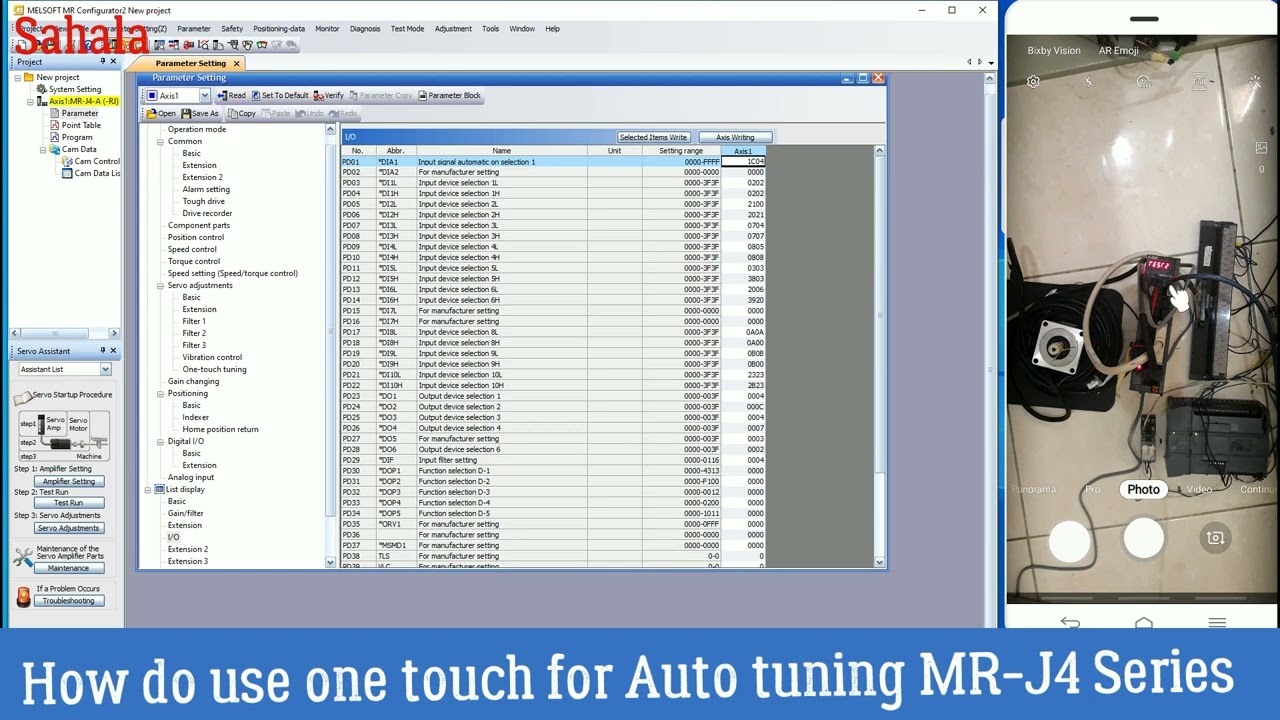
Task: Toggle the flash icon in phone camera
Action: [x=1089, y=82]
